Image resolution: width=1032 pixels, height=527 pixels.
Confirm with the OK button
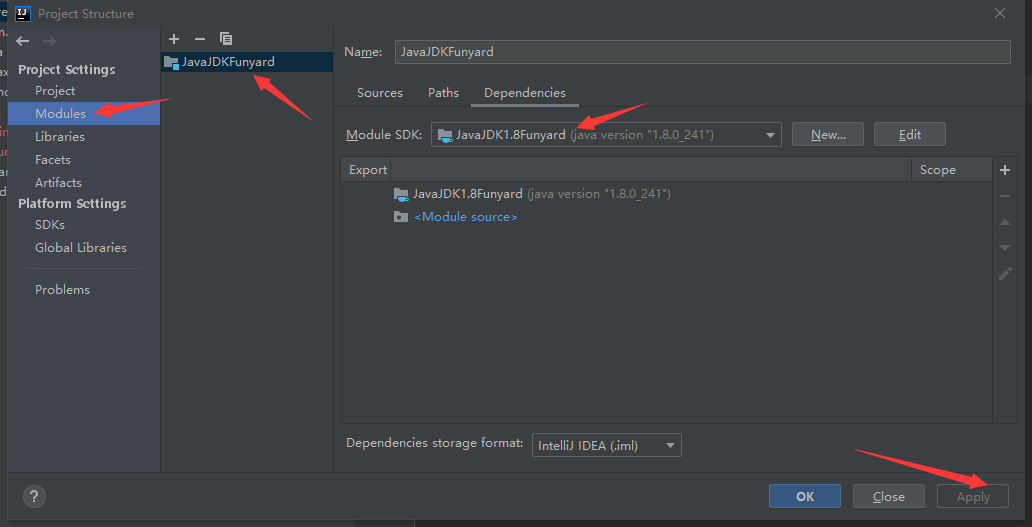[x=805, y=497]
